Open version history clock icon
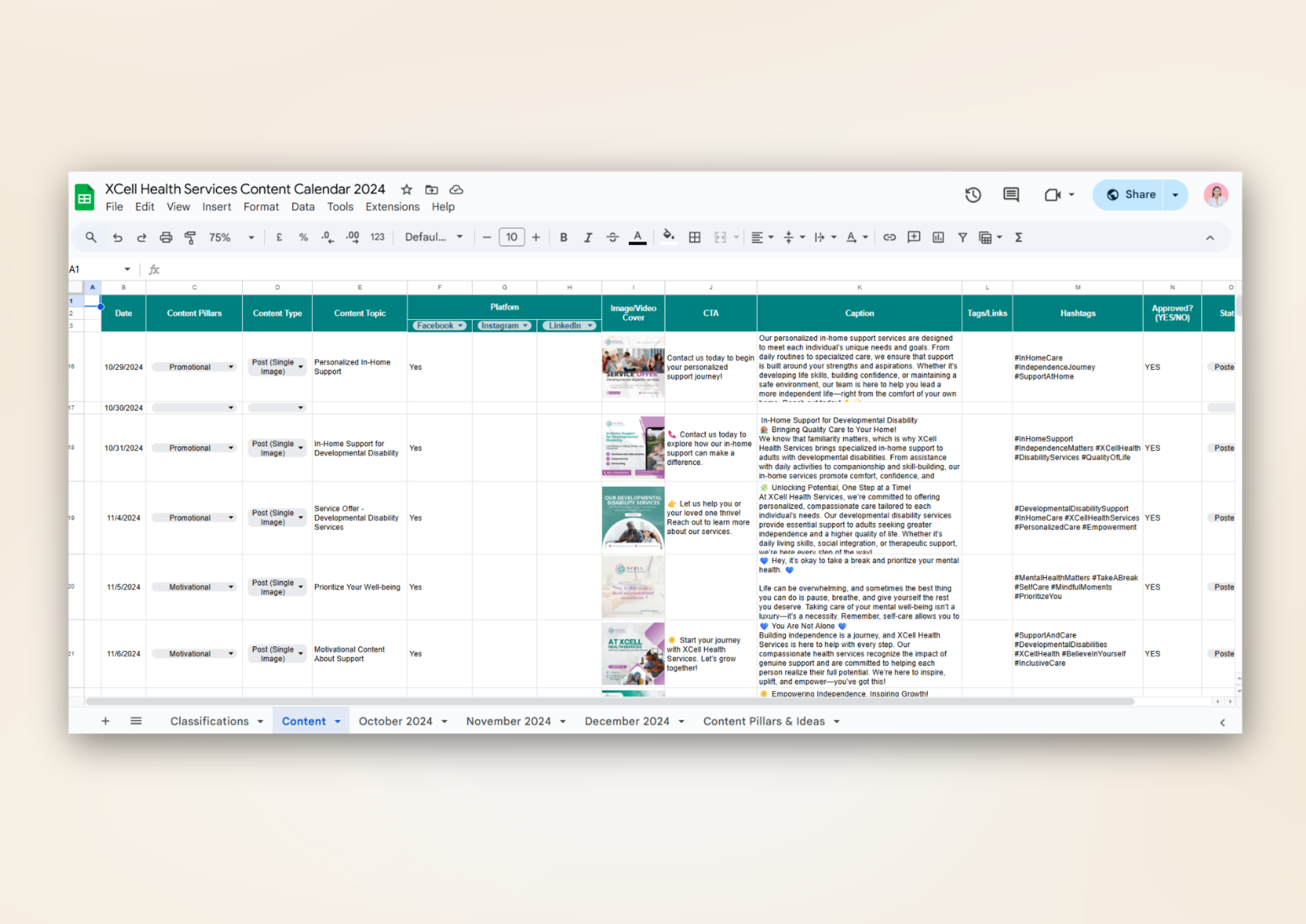The image size is (1306, 924). point(973,195)
